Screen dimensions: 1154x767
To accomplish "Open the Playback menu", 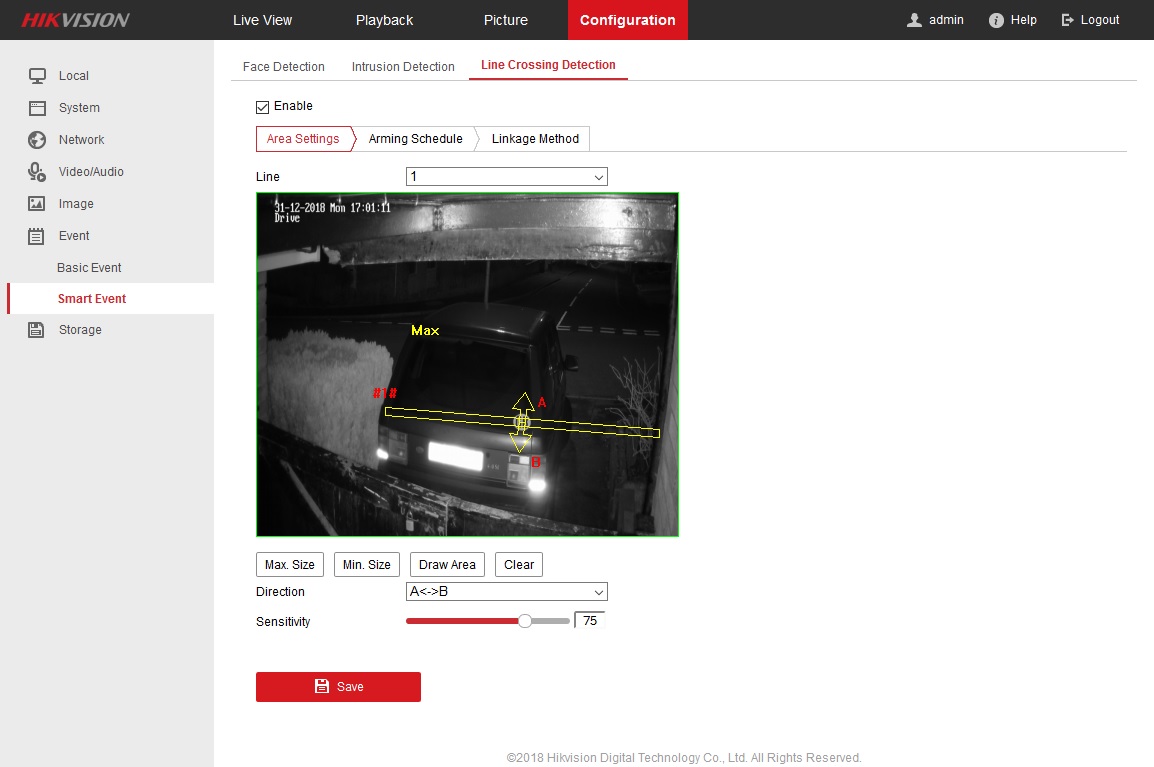I will [x=384, y=20].
